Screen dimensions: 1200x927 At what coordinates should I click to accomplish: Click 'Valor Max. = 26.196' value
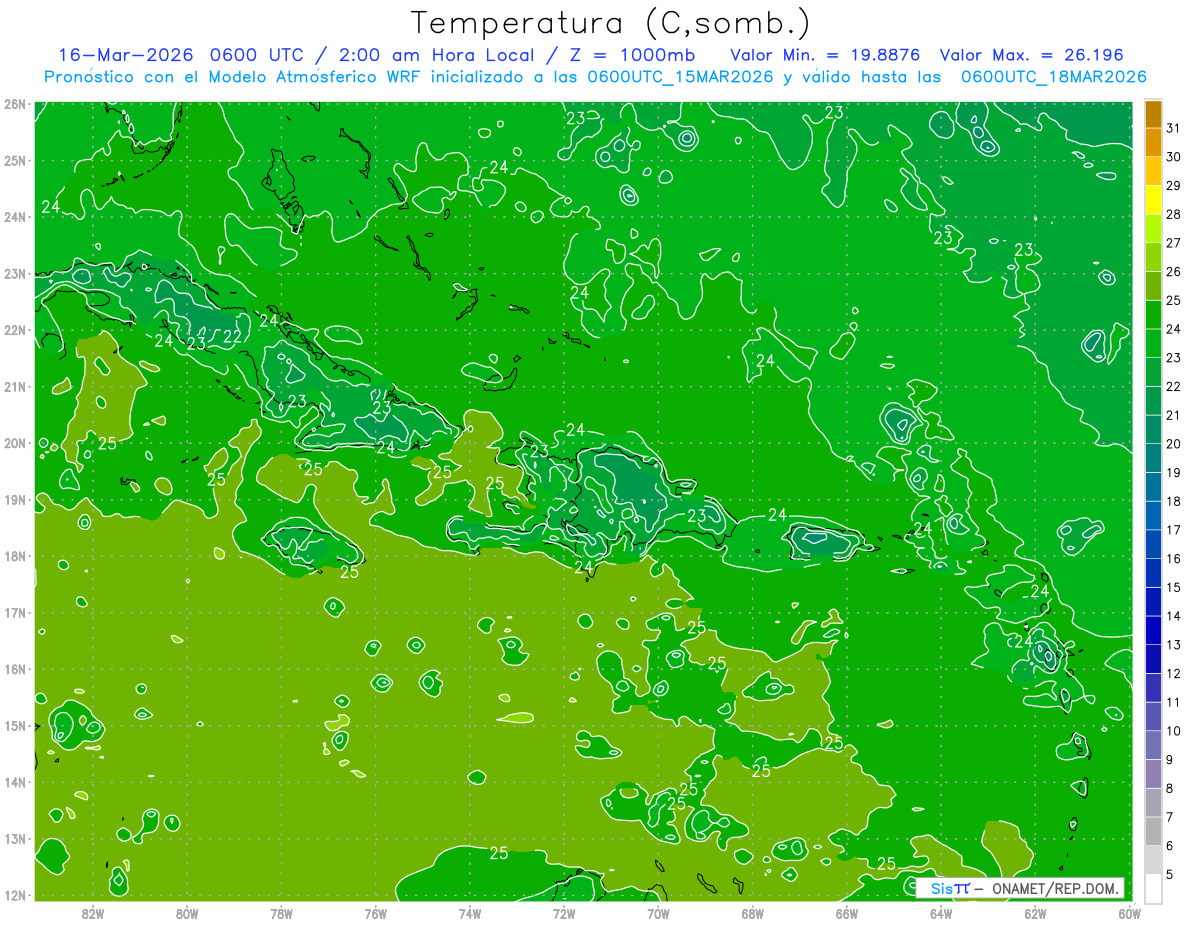pyautogui.click(x=1030, y=55)
